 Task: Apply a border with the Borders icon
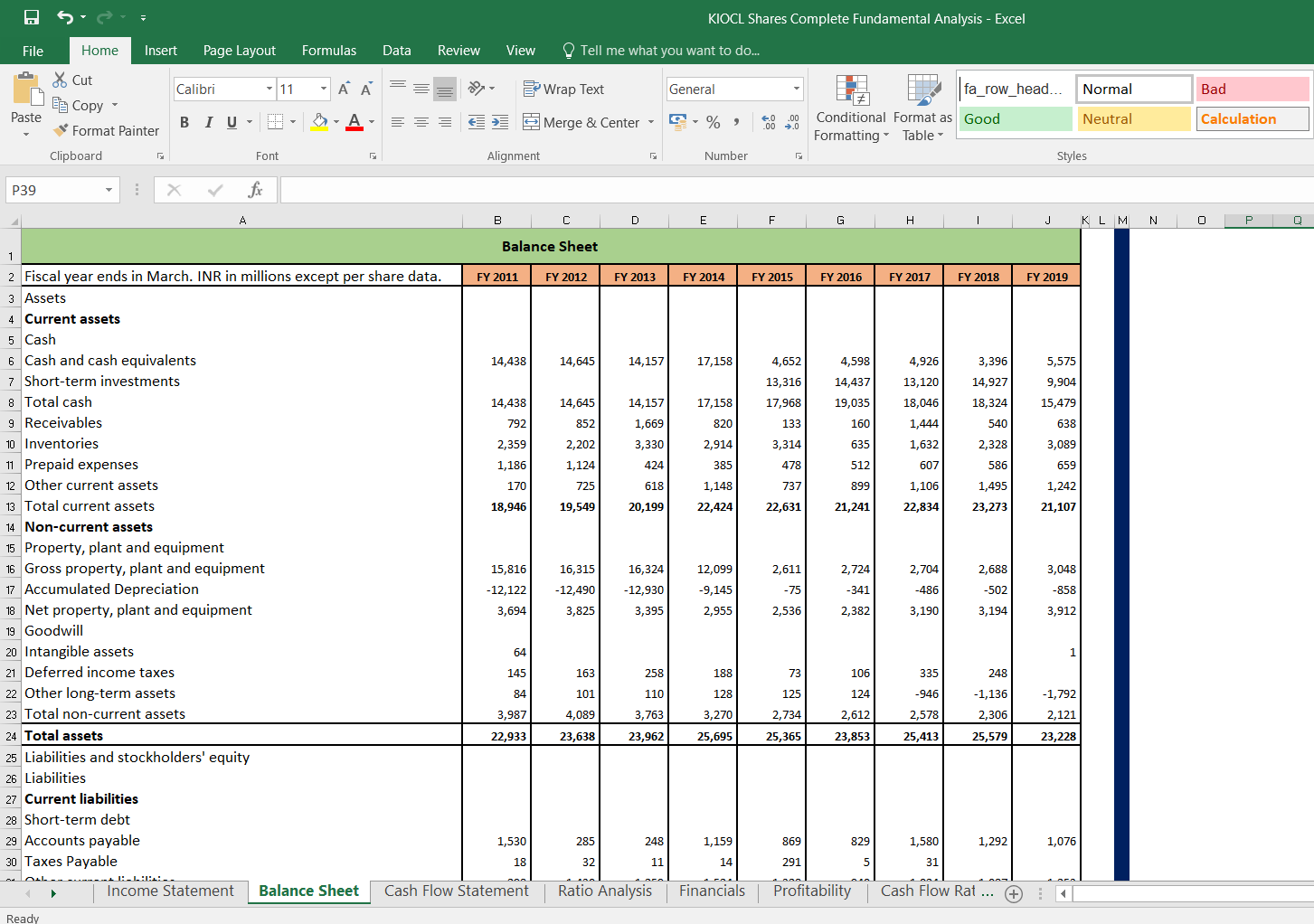point(276,122)
